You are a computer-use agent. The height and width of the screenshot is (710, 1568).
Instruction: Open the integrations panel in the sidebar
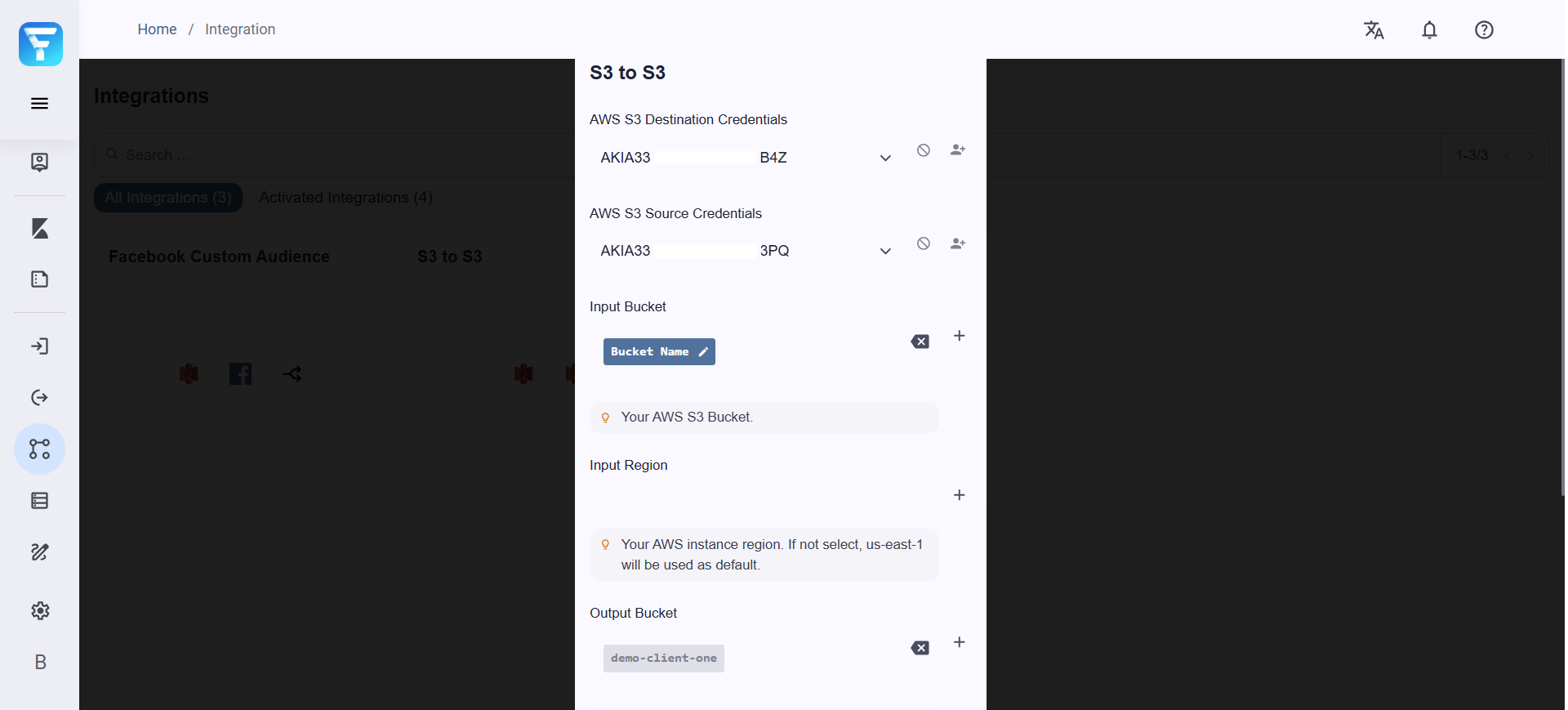39,449
